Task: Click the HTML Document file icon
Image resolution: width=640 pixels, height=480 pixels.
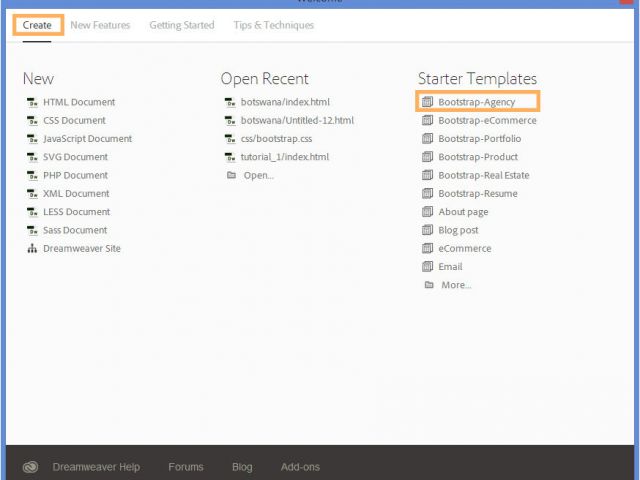Action: [32, 102]
